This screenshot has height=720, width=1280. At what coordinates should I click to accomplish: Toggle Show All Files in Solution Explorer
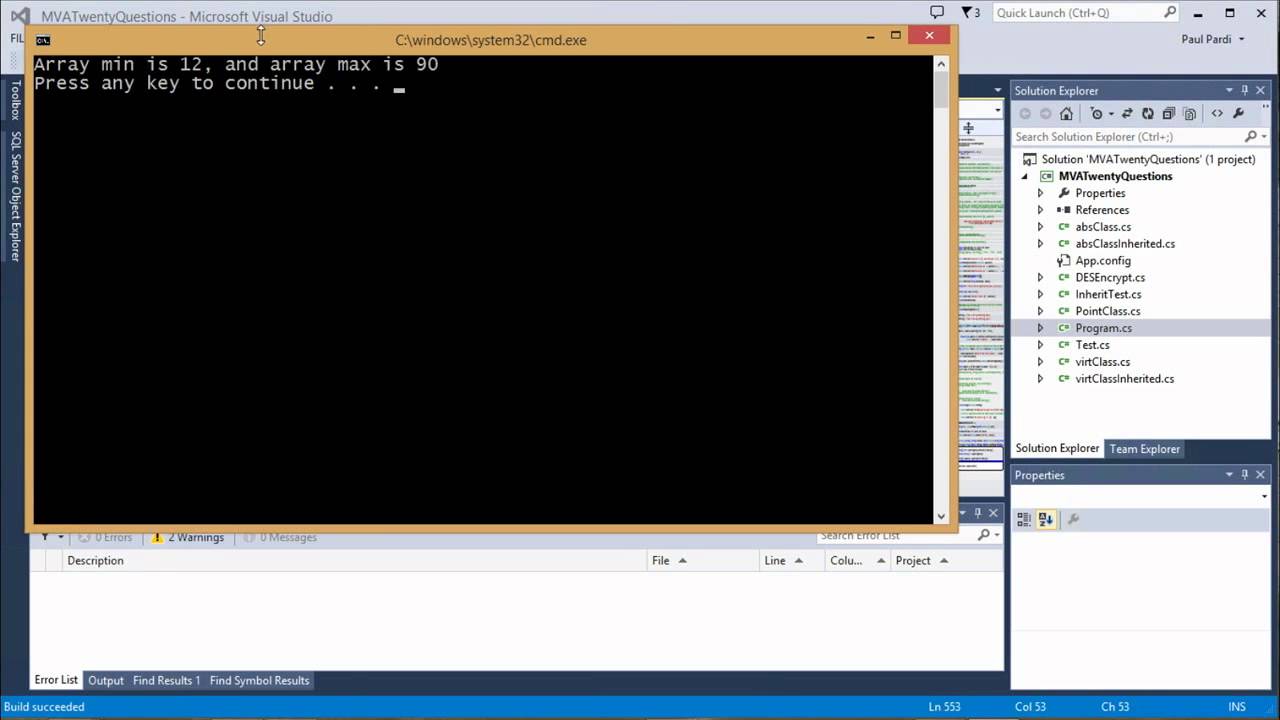(x=1189, y=114)
